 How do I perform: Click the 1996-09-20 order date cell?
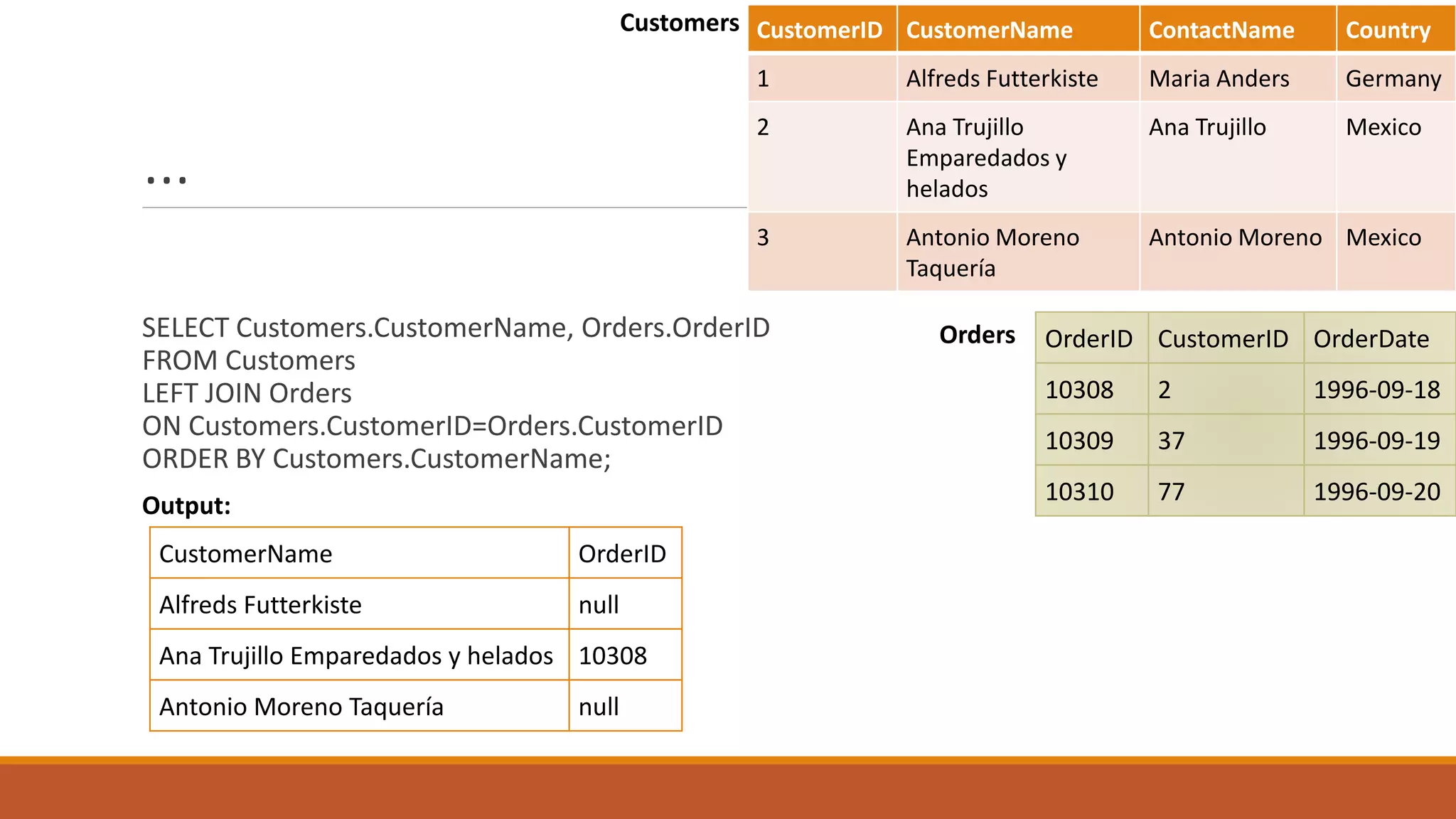tap(1376, 492)
